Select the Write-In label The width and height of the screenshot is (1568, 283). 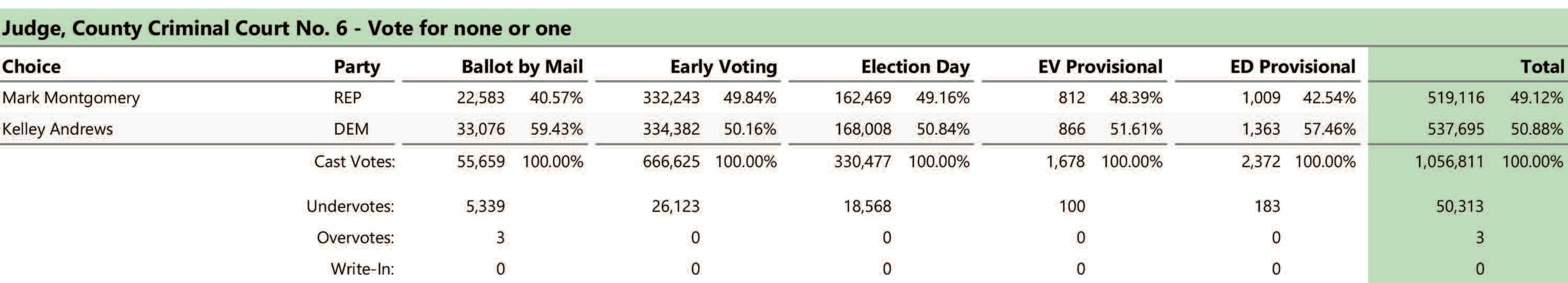tap(362, 268)
